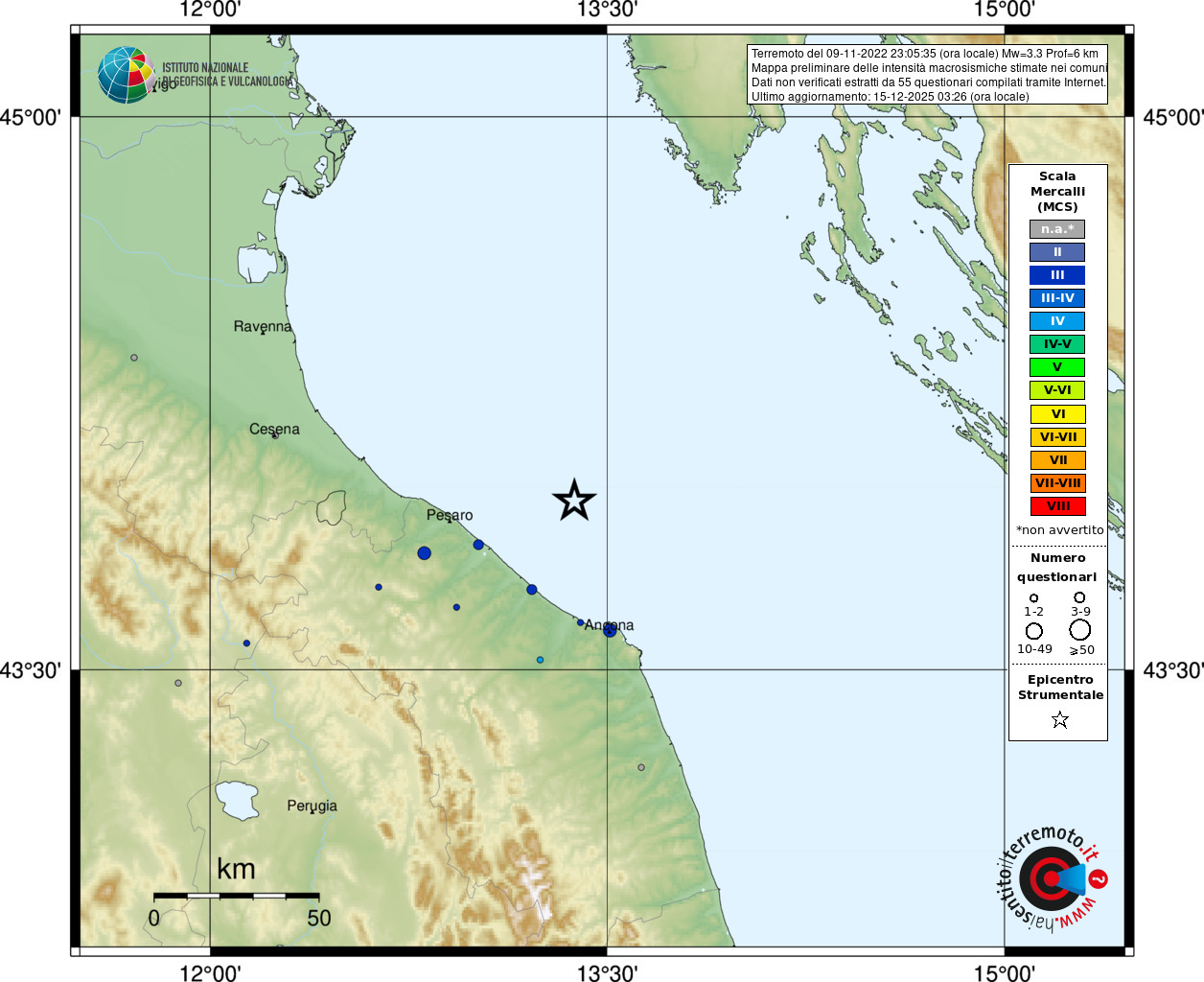Click the Pesaro city label
The width and height of the screenshot is (1204, 982).
pos(450,515)
